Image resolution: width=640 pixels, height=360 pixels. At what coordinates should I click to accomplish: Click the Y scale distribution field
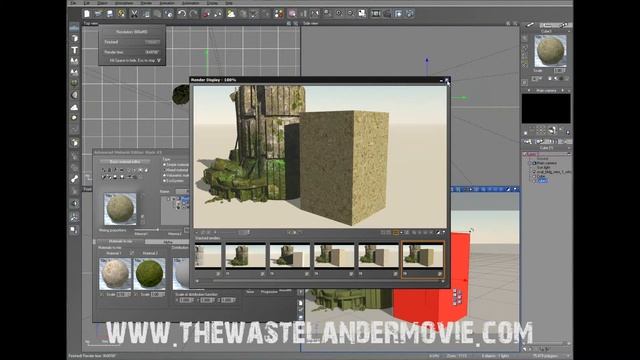(207, 300)
